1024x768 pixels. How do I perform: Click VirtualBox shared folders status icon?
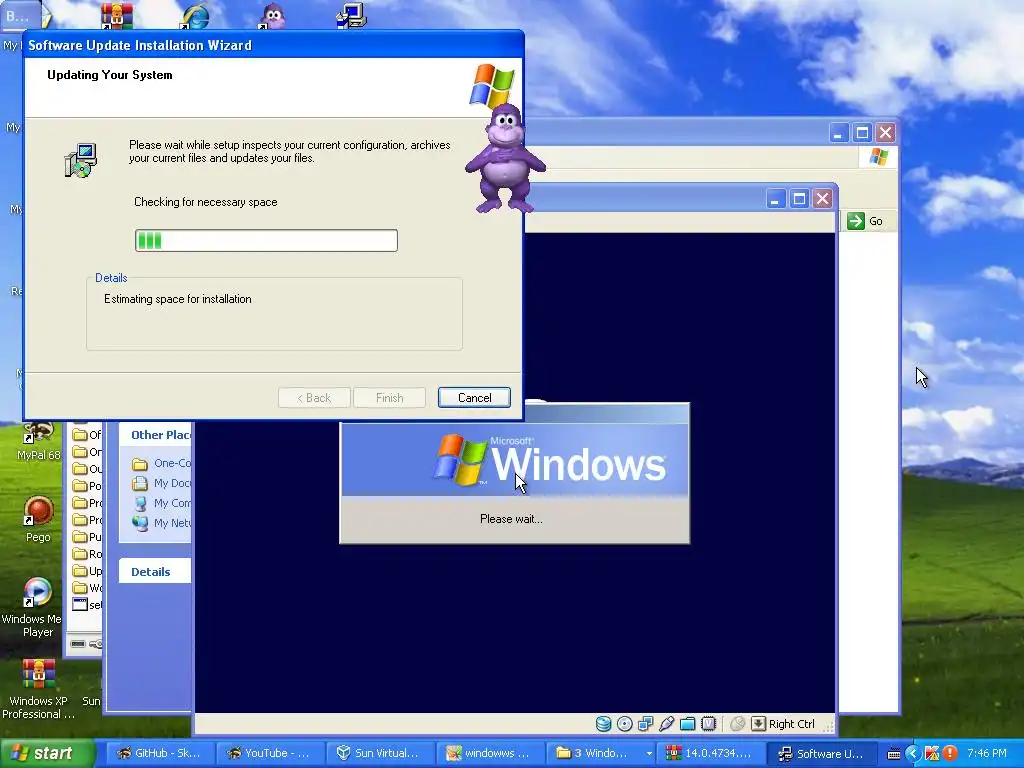(x=687, y=724)
